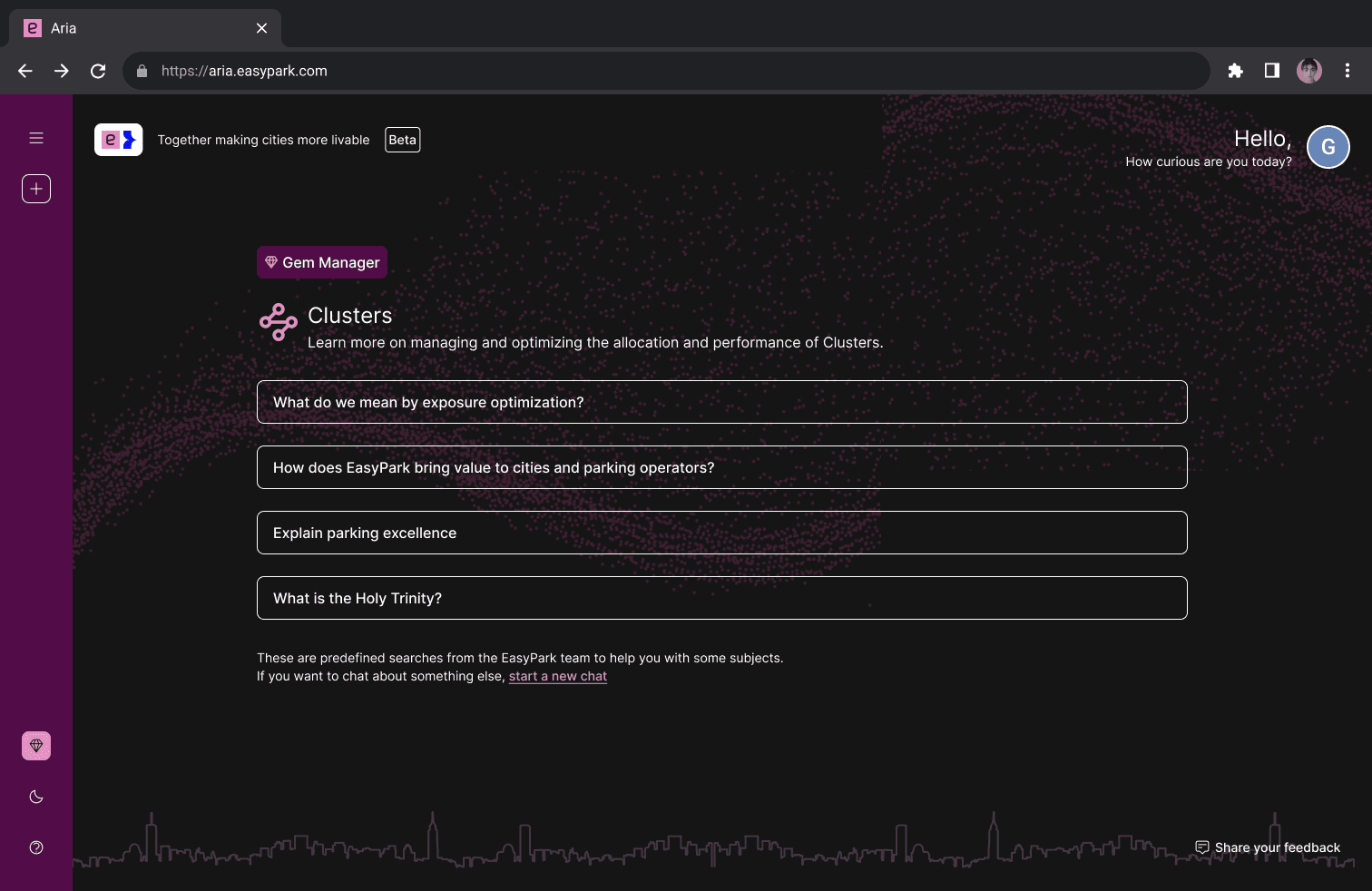Click the address bar URL field
The height and width of the screenshot is (891, 1372).
click(x=666, y=71)
